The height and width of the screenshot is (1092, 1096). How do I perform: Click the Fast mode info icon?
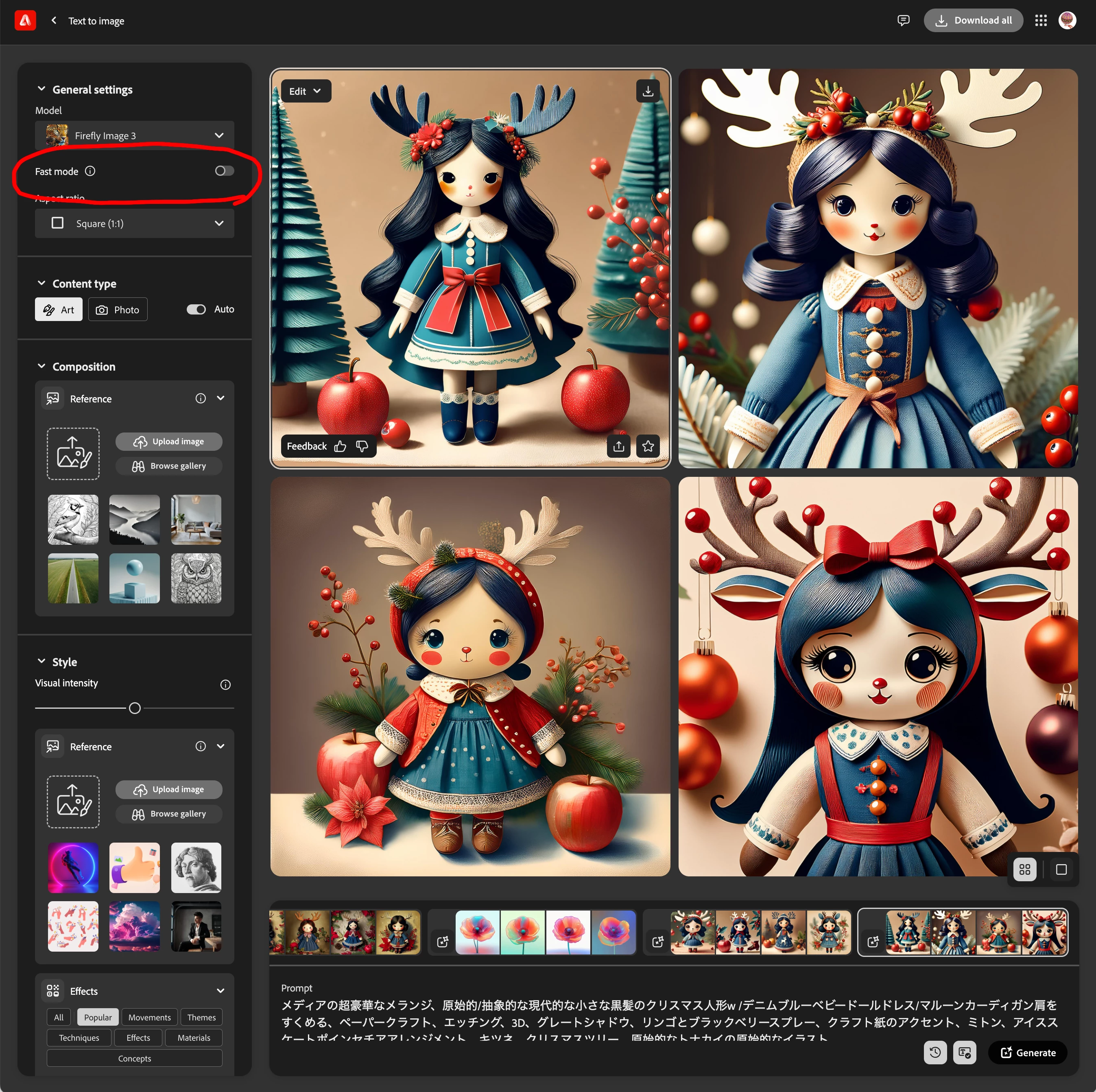tap(90, 171)
